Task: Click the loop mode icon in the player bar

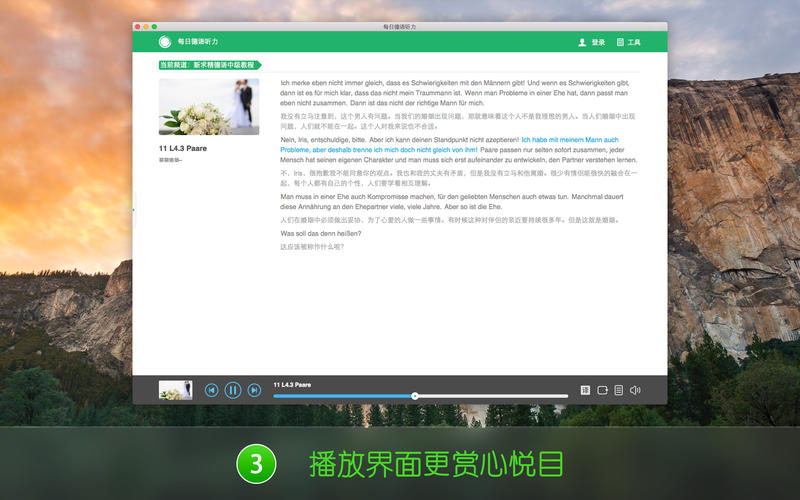Action: tap(603, 390)
